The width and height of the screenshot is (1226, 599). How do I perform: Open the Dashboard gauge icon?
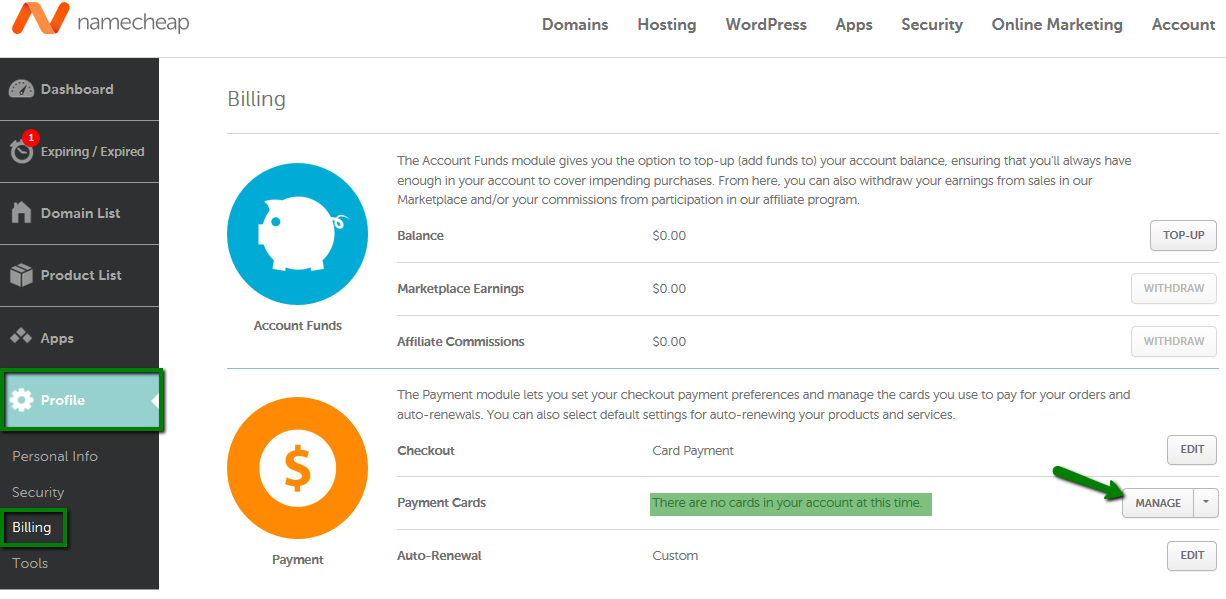(x=21, y=89)
